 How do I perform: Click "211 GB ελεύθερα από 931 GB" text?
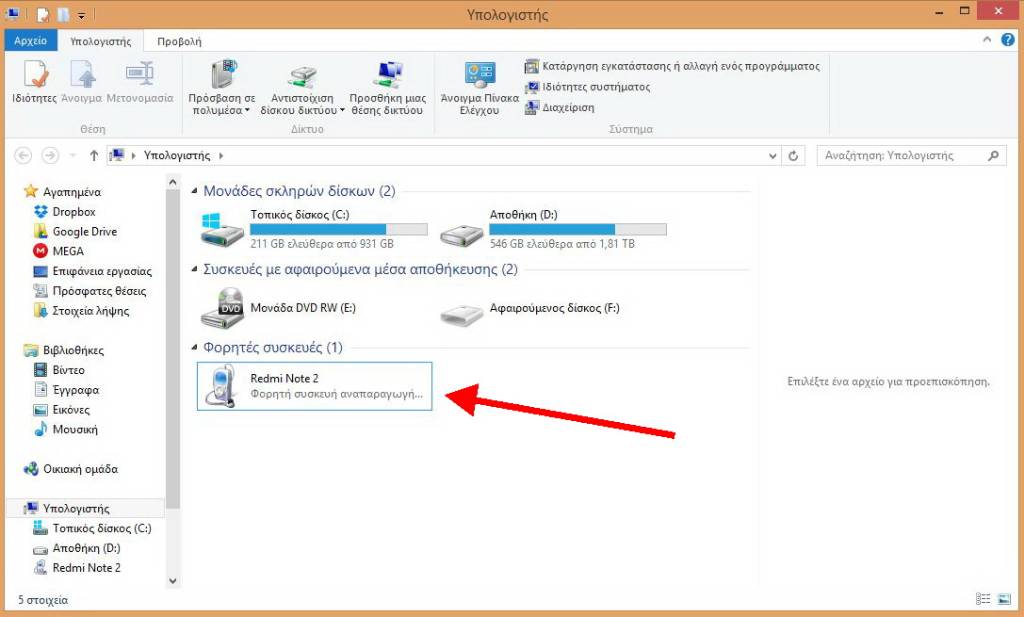point(322,244)
